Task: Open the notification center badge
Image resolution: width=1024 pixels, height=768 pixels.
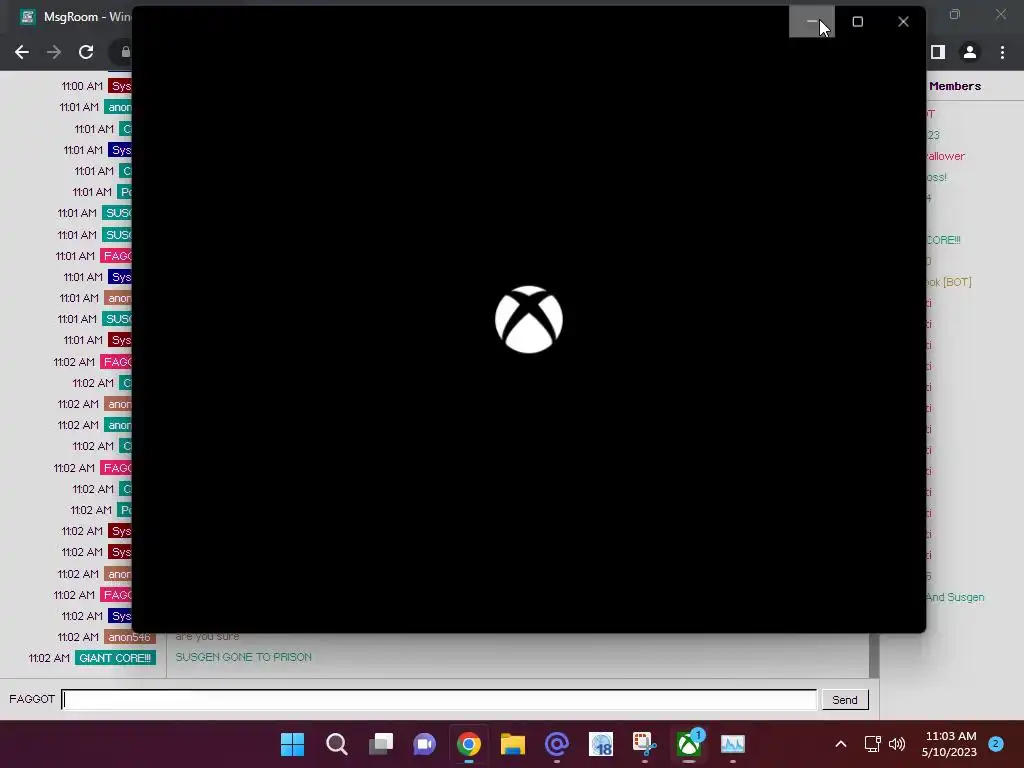Action: (996, 744)
